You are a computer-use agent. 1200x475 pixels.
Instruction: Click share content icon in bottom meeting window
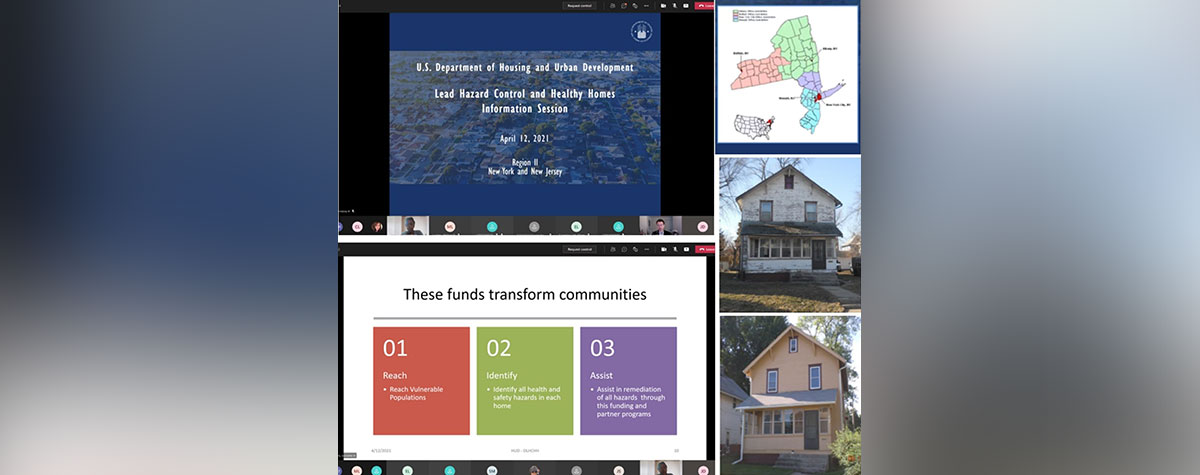(x=687, y=249)
